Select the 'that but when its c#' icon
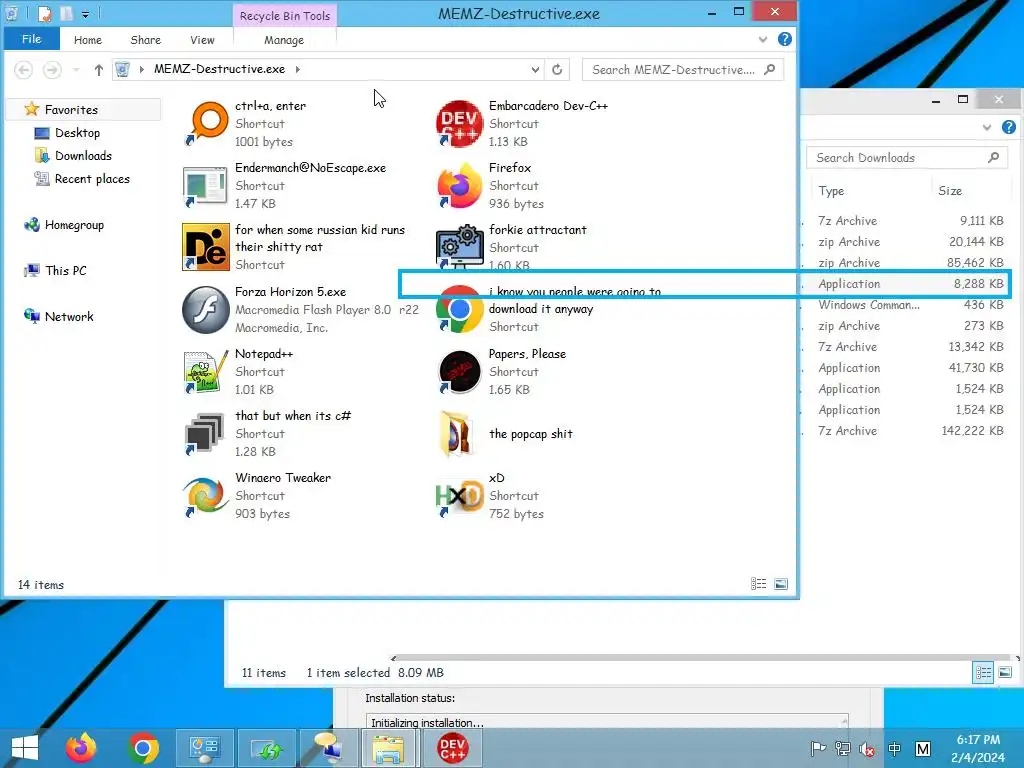The height and width of the screenshot is (768, 1024). (206, 433)
